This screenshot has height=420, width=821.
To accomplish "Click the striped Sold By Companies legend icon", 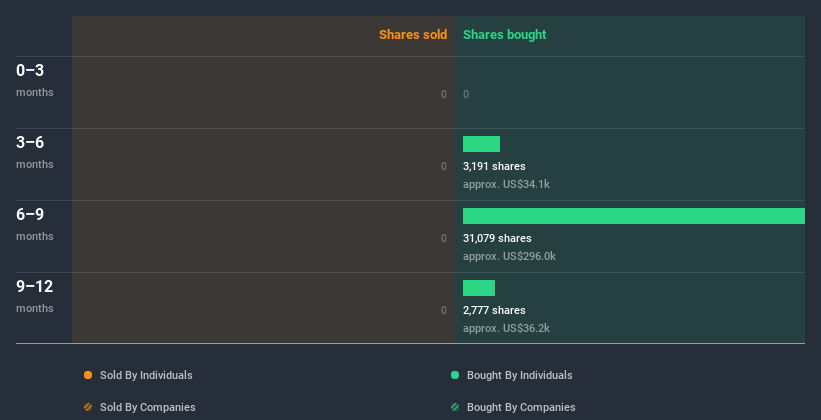I will pyautogui.click(x=88, y=407).
